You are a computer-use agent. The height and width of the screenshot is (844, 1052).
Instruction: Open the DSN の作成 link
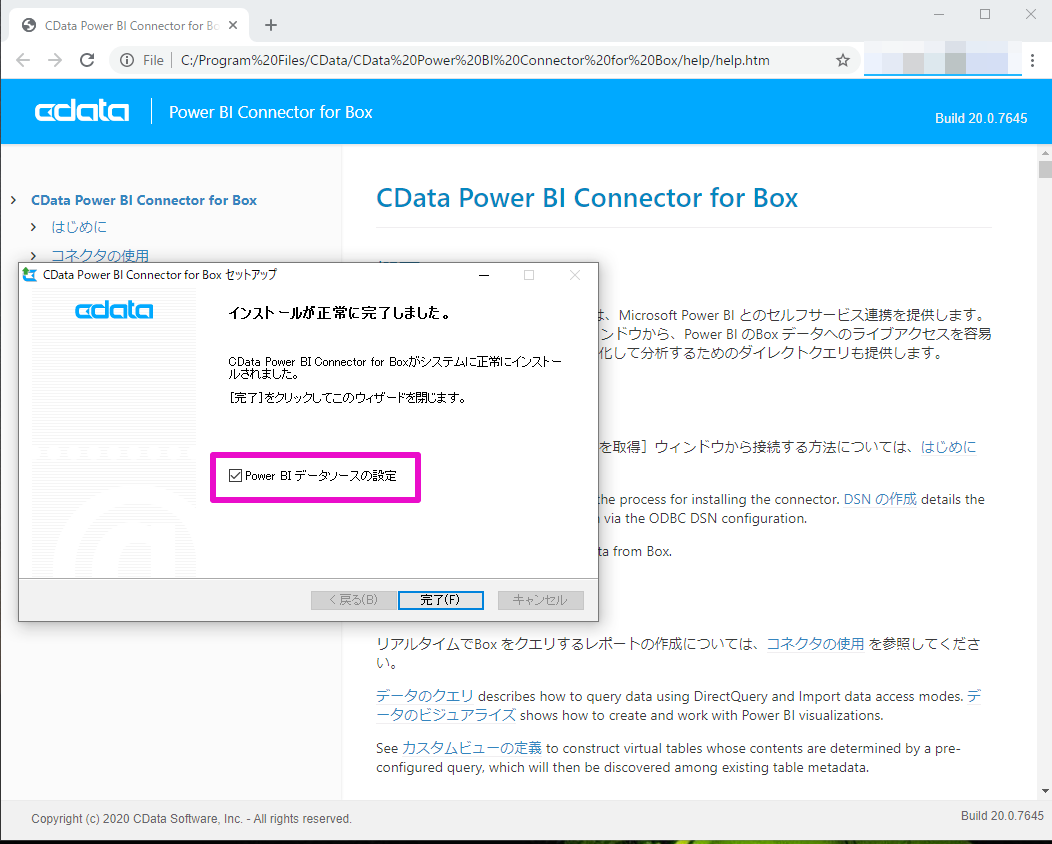coord(880,499)
